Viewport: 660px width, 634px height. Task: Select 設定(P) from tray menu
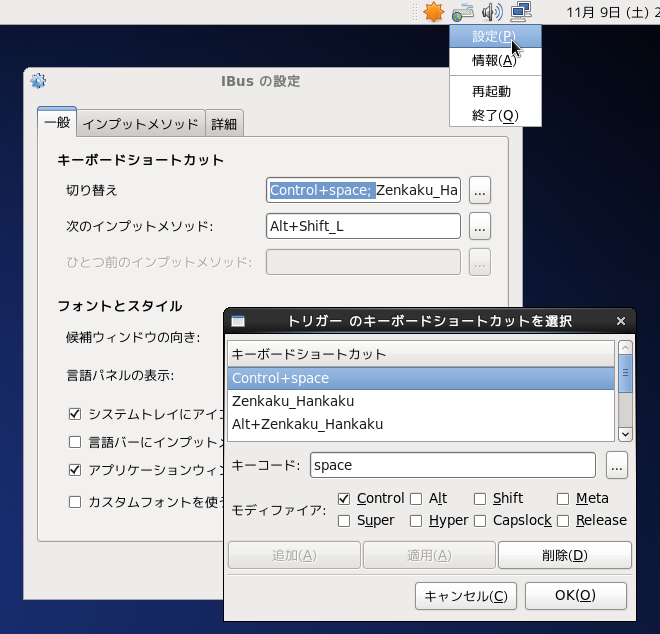pos(495,37)
